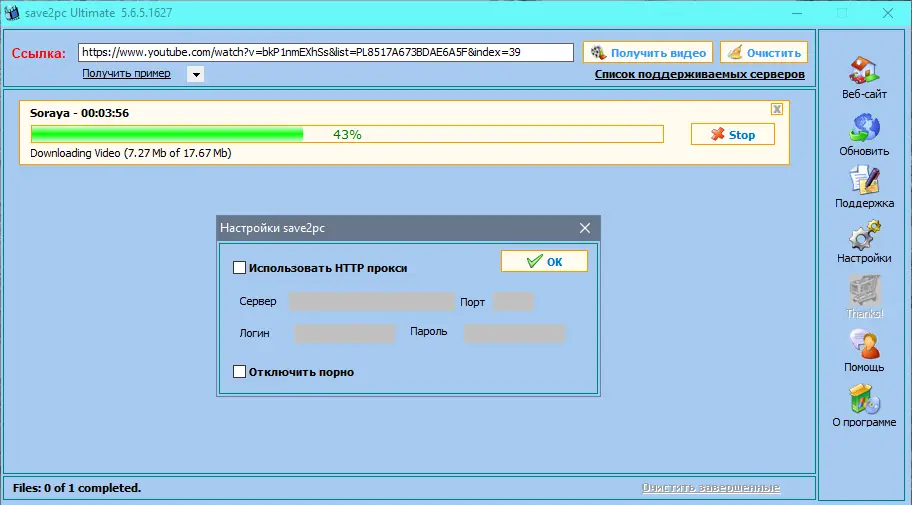
Task: Click the Получить видео button
Action: [648, 53]
